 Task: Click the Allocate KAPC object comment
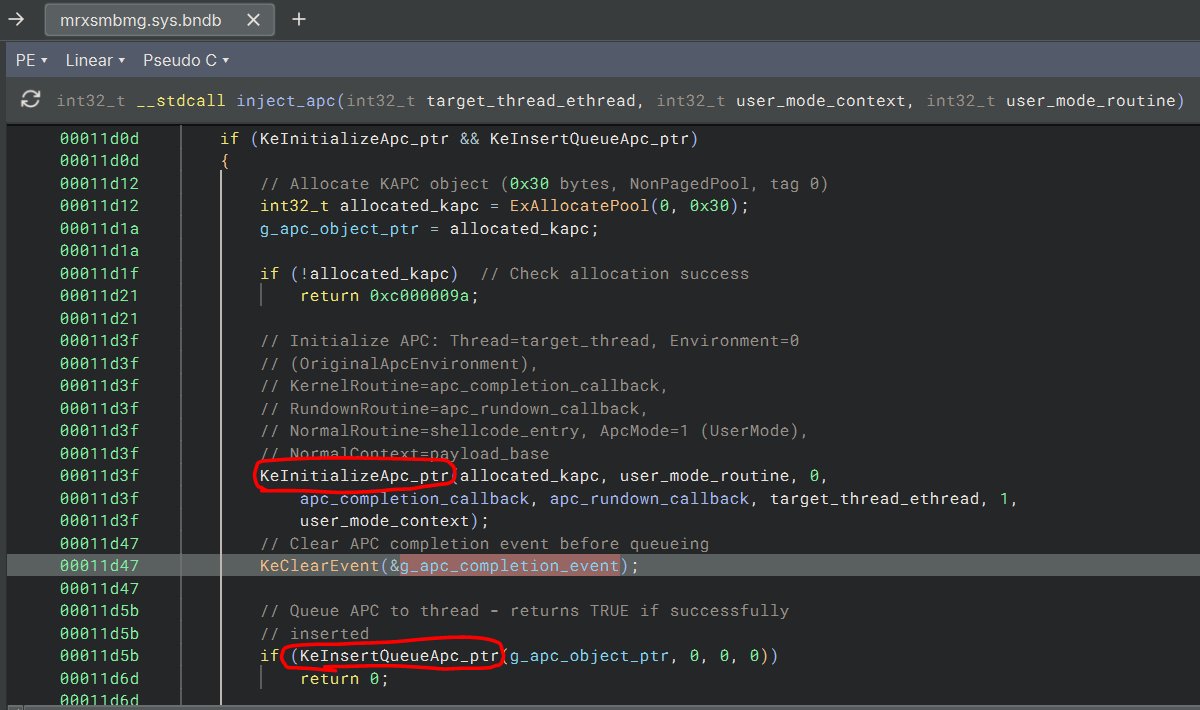coord(544,183)
